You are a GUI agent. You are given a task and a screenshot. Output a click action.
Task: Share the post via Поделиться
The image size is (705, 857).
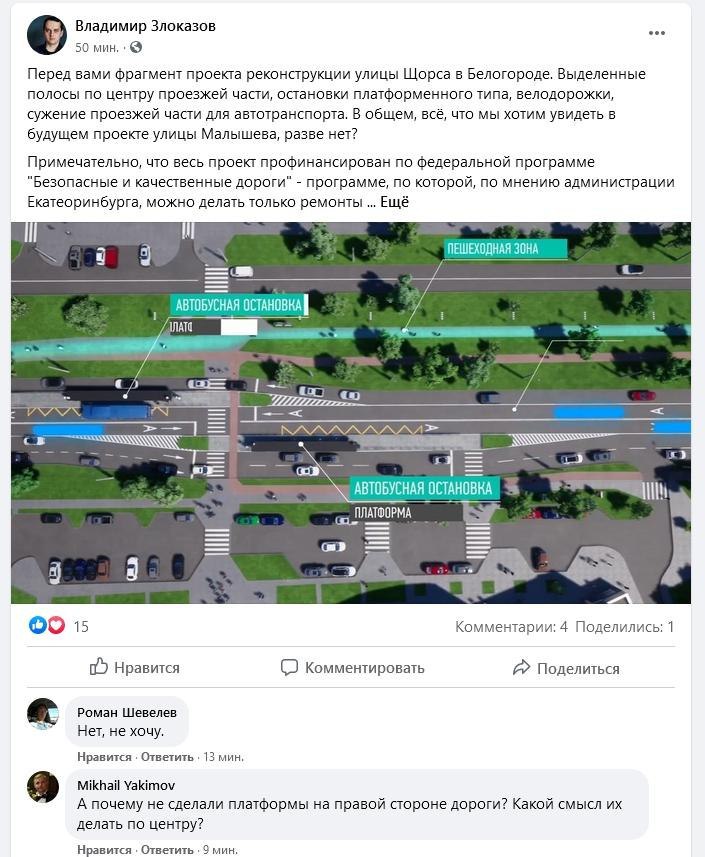click(566, 668)
